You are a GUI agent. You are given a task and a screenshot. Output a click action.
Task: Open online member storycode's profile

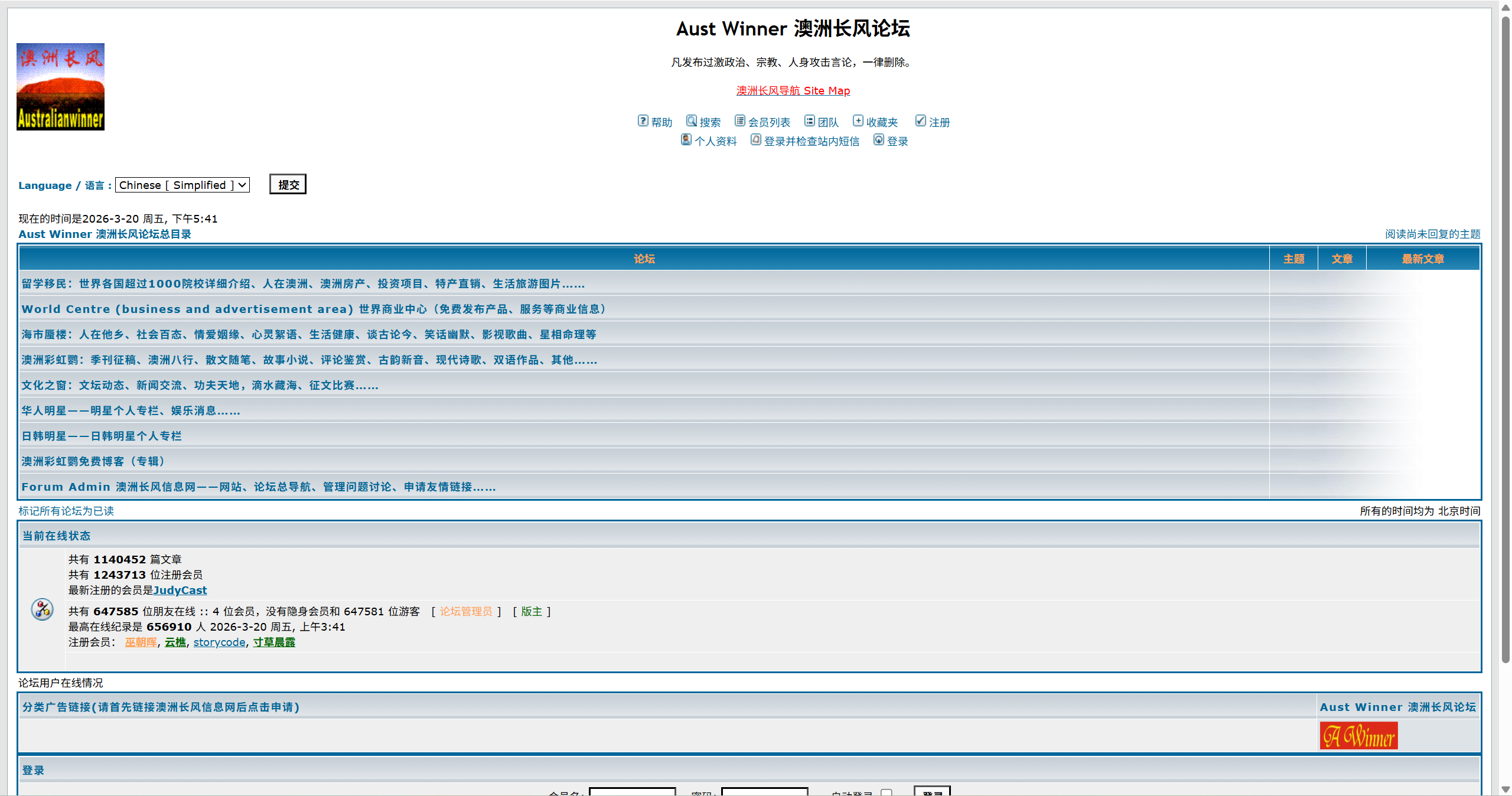coord(219,642)
